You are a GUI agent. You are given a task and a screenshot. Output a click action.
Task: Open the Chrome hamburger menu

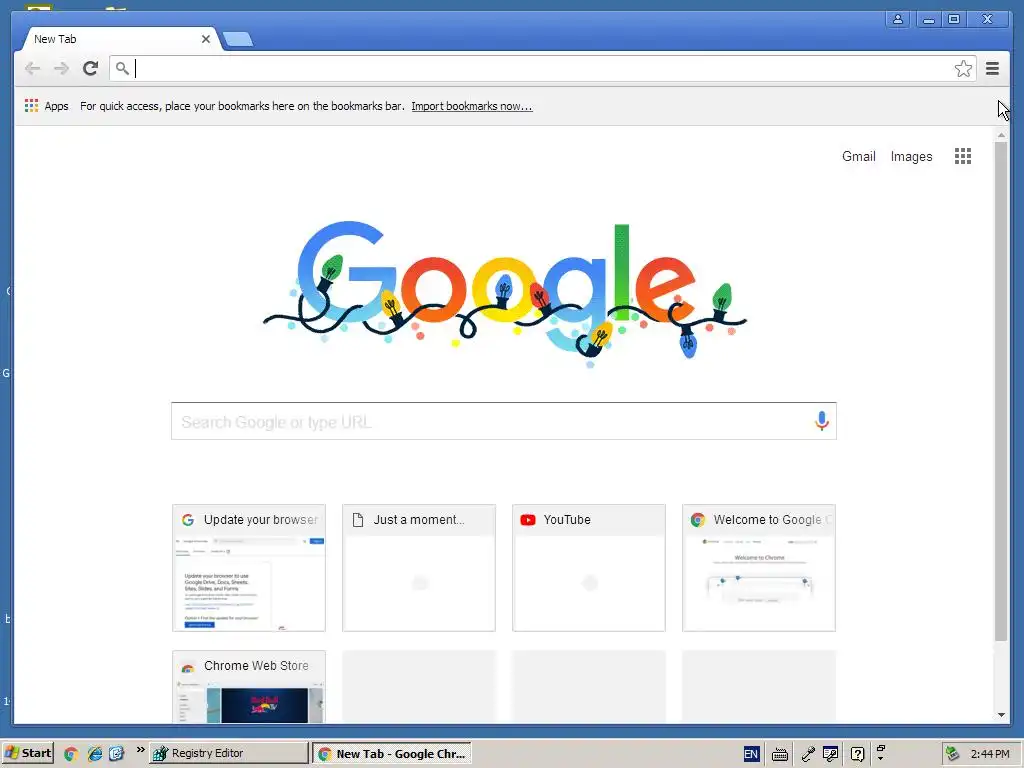pyautogui.click(x=993, y=69)
